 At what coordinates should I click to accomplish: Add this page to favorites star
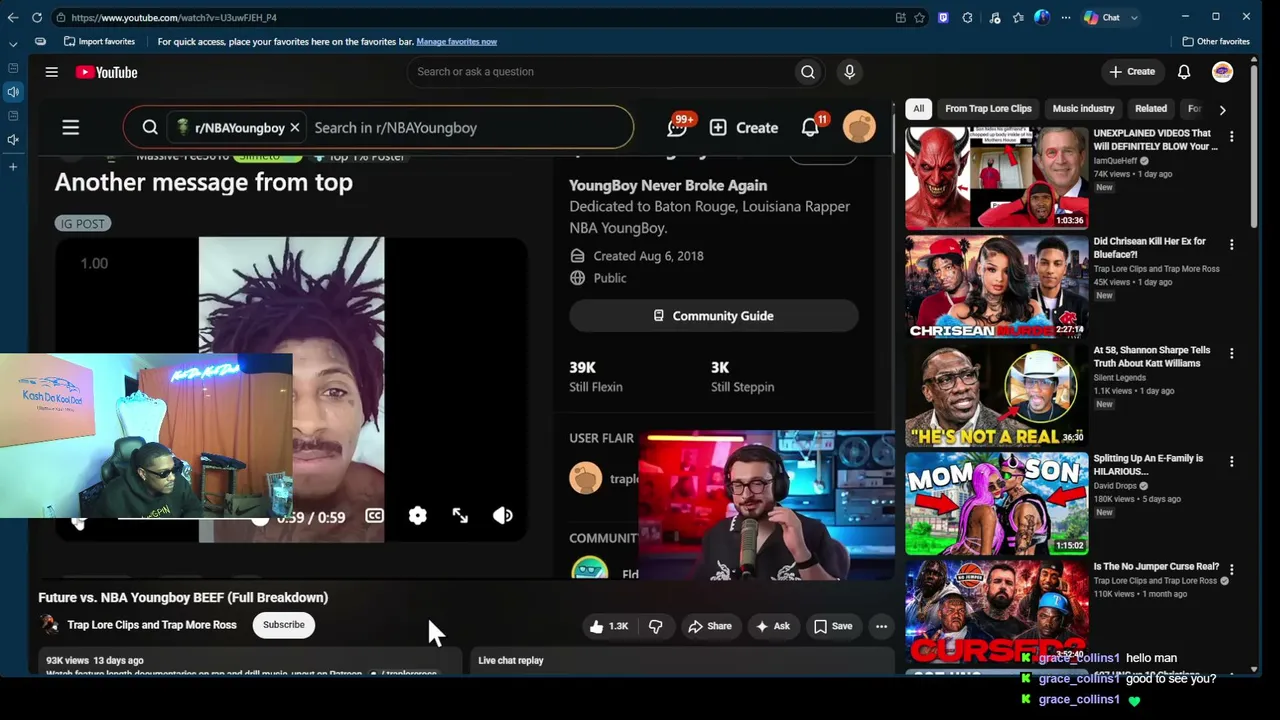(x=919, y=17)
